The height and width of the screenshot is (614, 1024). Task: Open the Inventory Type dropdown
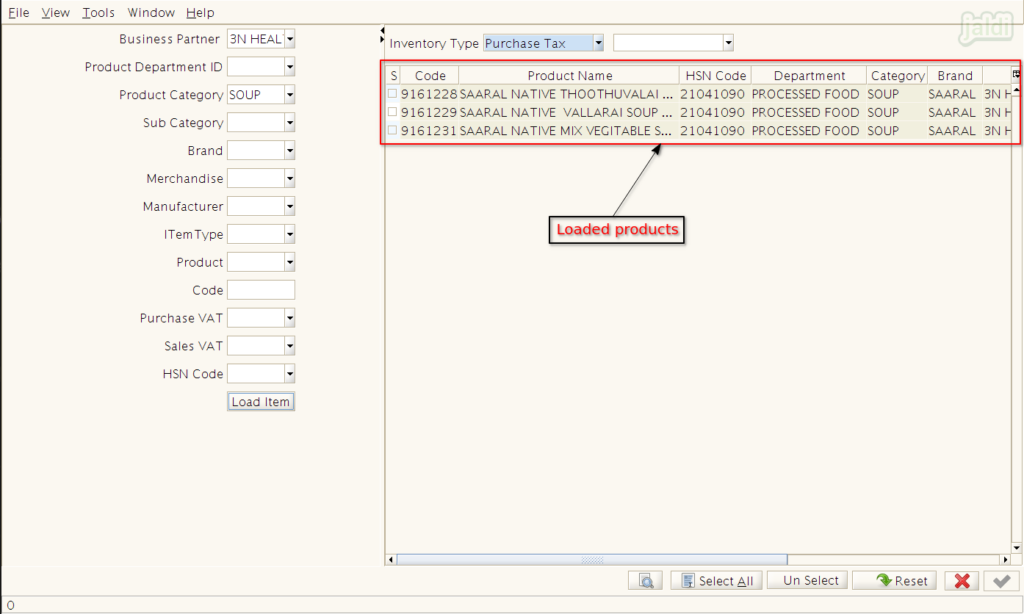click(x=598, y=43)
